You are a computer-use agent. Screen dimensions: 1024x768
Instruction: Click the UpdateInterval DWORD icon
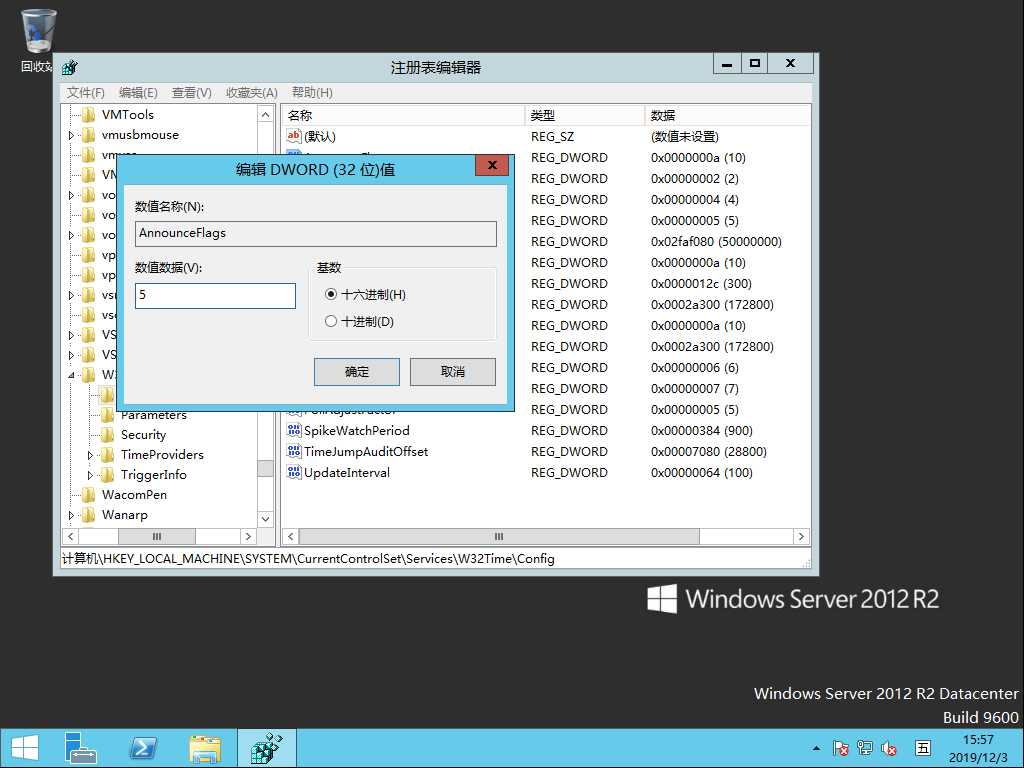click(294, 472)
